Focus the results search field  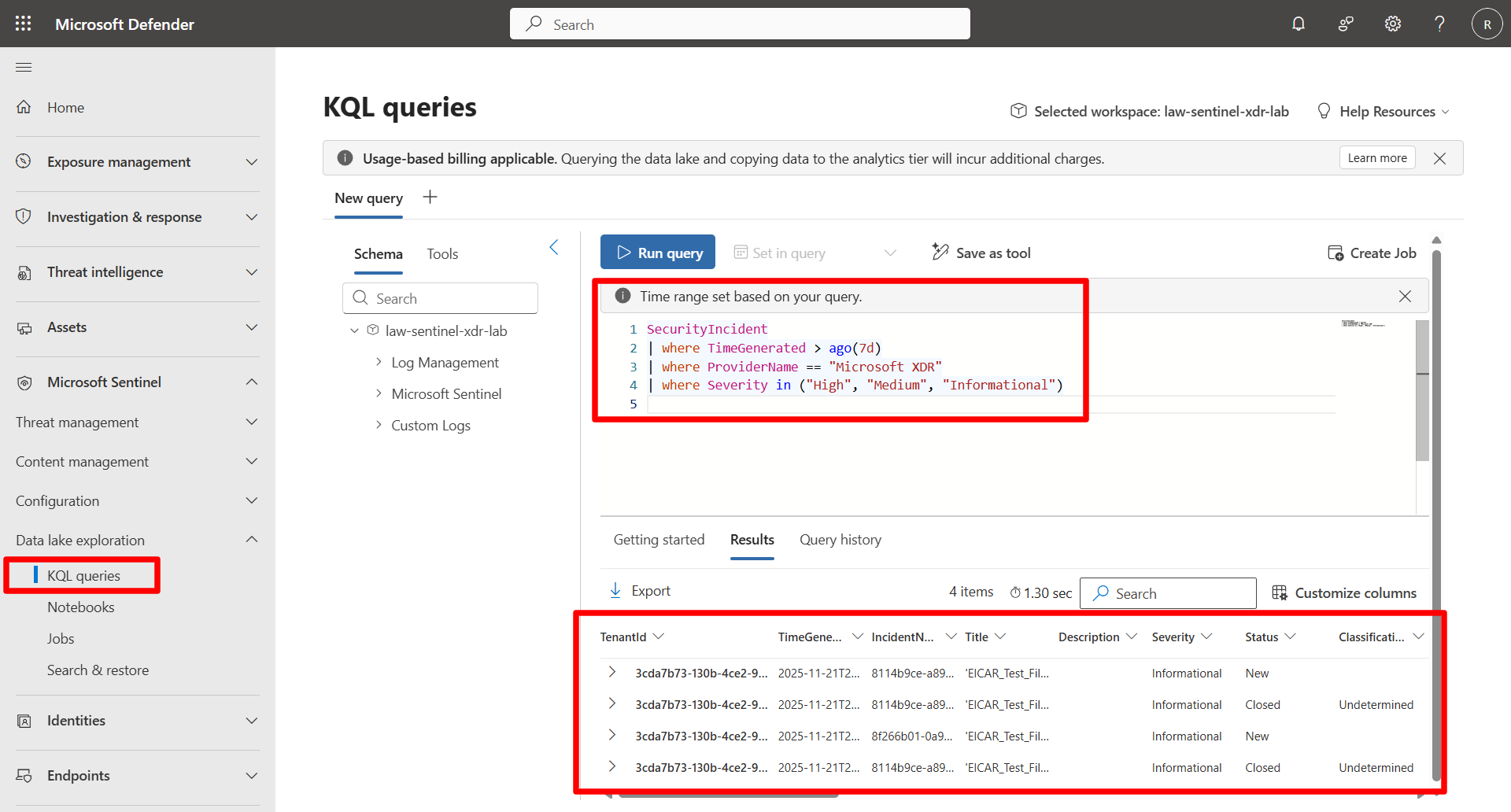click(x=1168, y=593)
